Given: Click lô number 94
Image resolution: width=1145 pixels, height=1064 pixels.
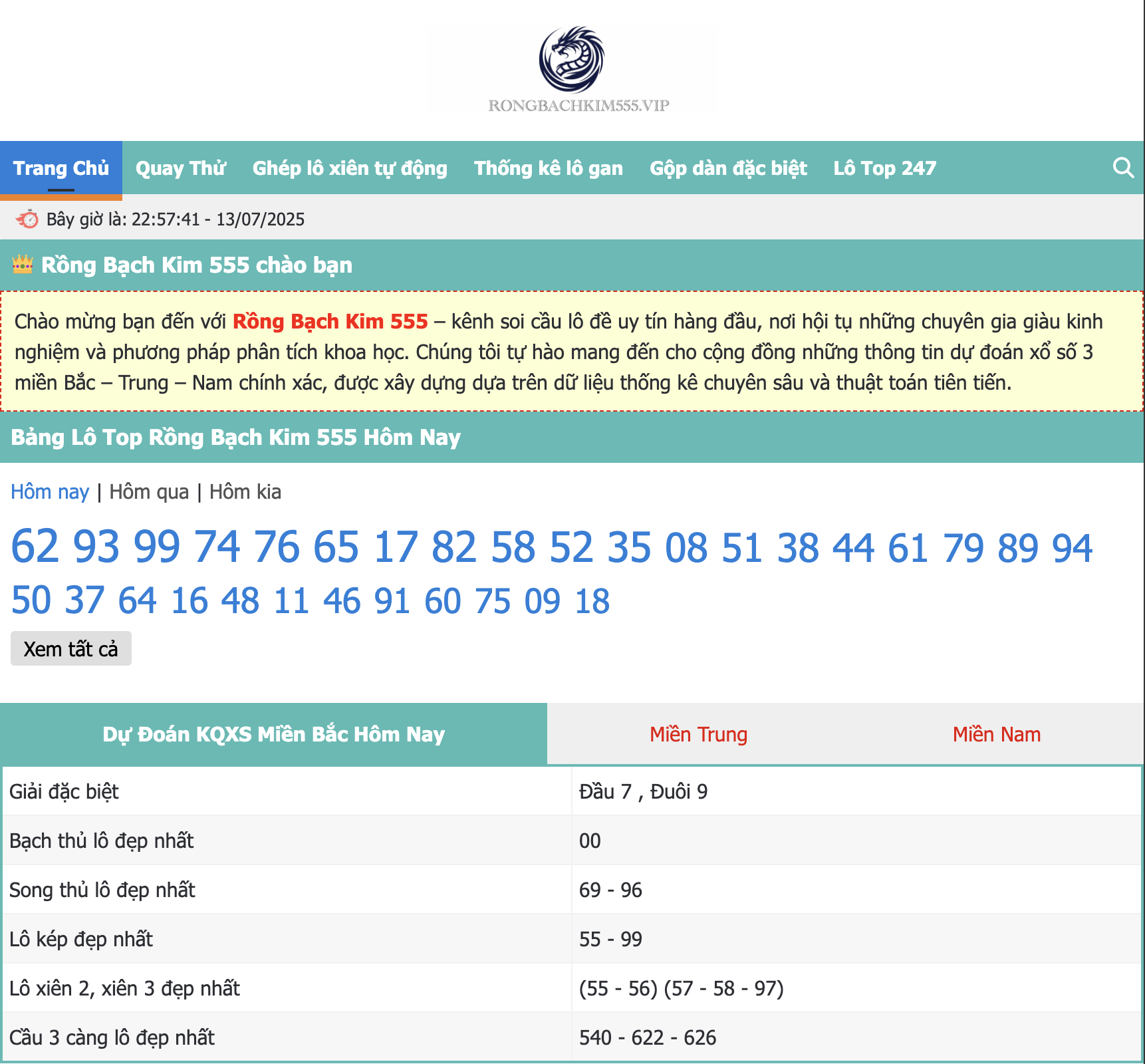Looking at the screenshot, I should pyautogui.click(x=1073, y=547).
